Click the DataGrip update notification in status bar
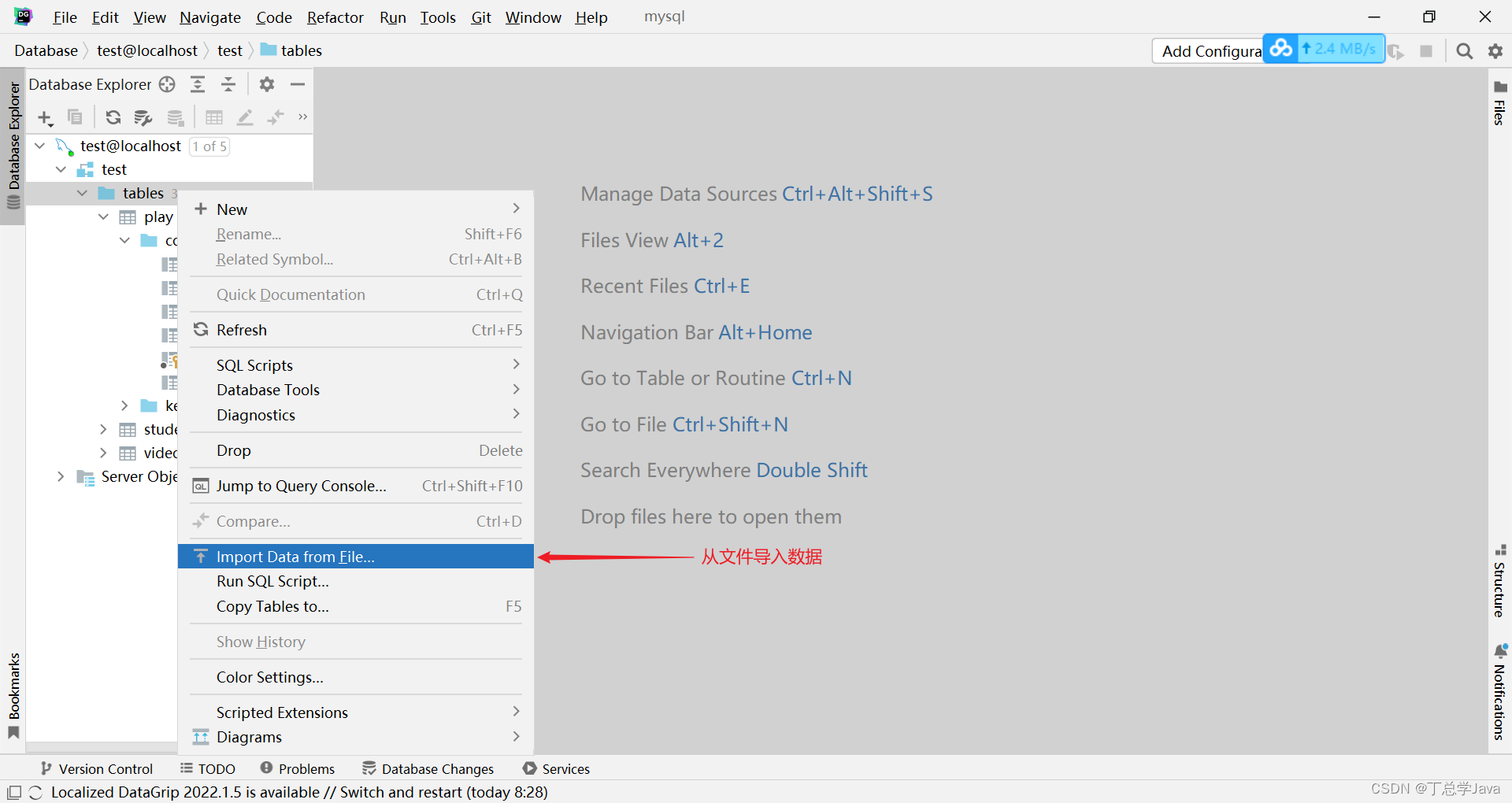 pyautogui.click(x=299, y=792)
